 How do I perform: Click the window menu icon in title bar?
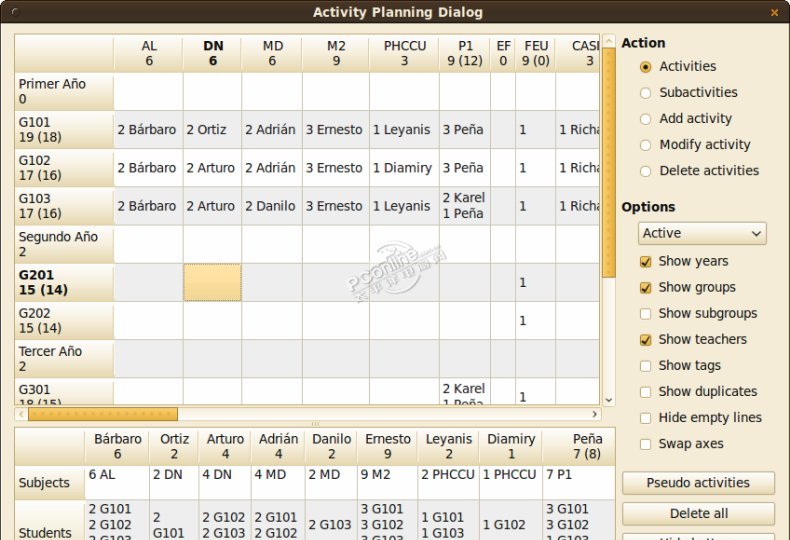click(x=10, y=13)
